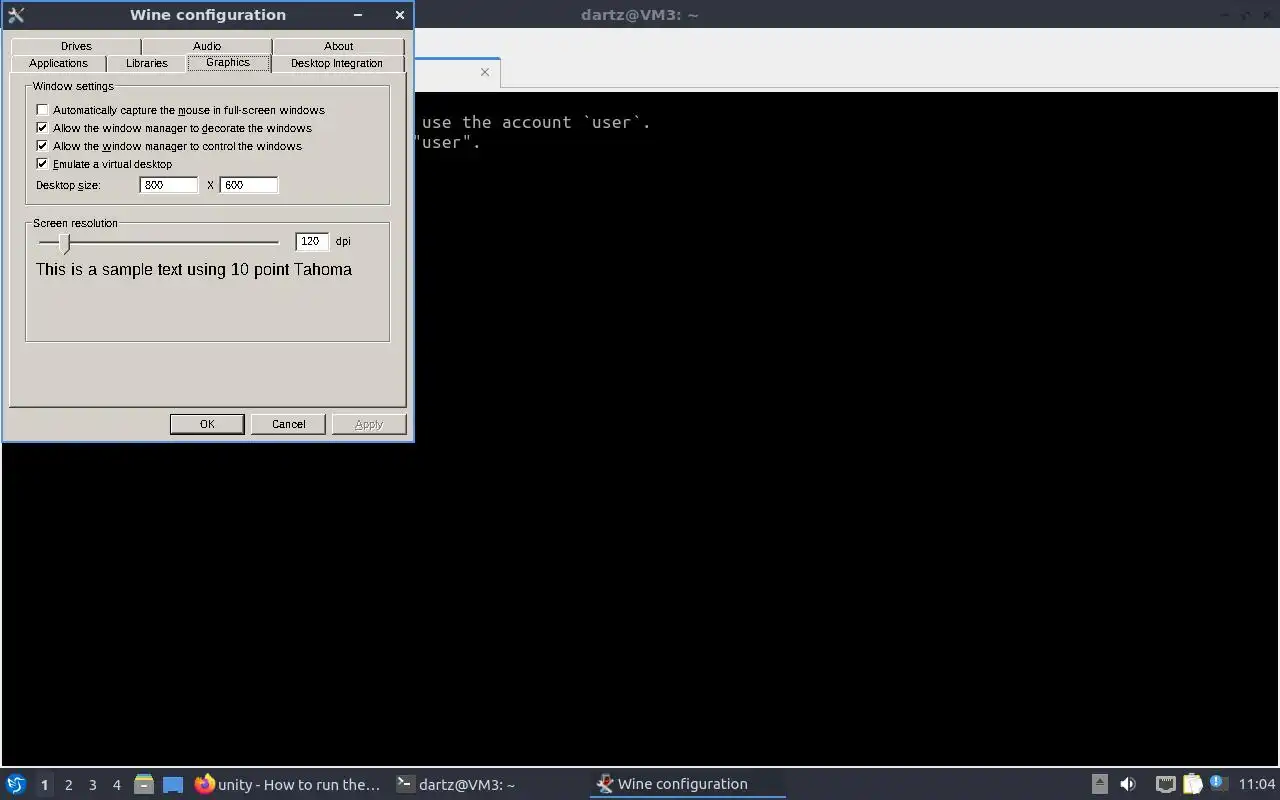Open the clipboard manager tray icon

point(1192,784)
